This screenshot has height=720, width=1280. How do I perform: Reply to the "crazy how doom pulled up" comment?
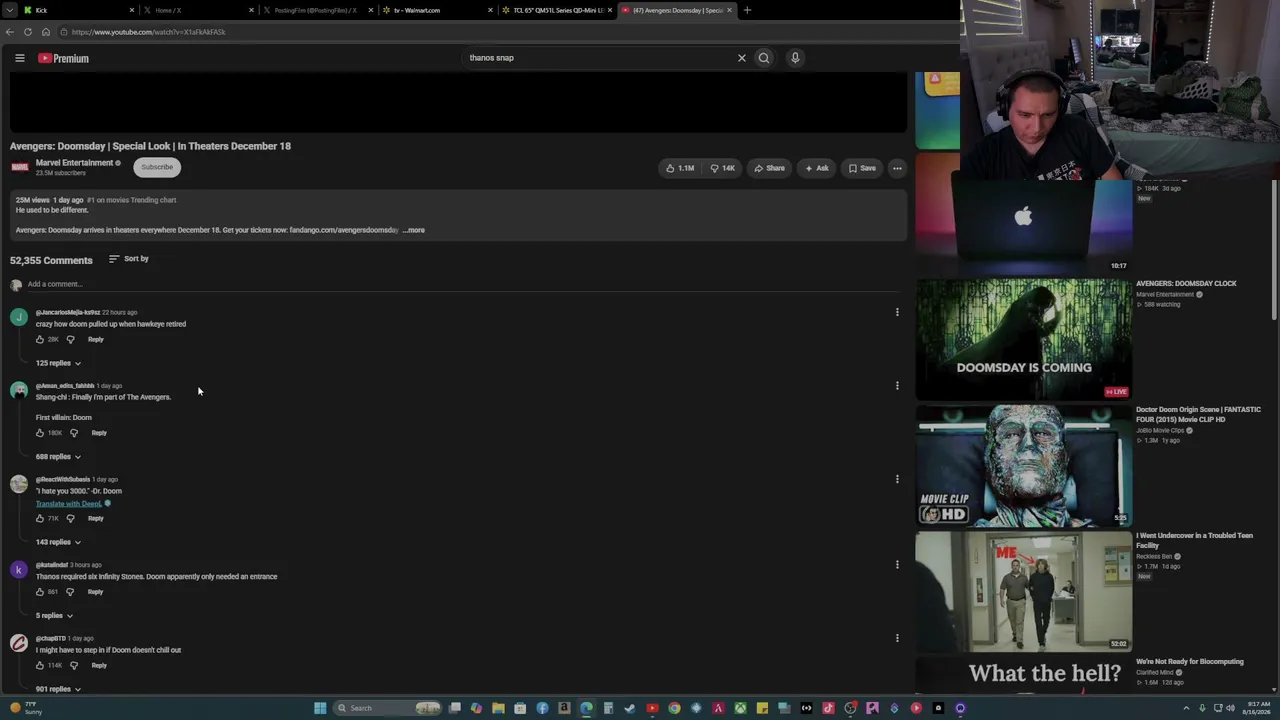(x=95, y=340)
